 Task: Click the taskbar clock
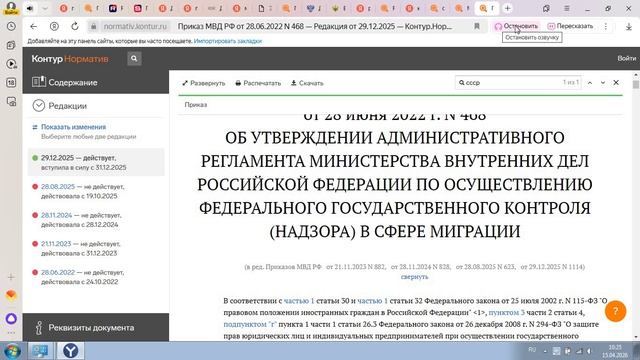[x=615, y=351]
